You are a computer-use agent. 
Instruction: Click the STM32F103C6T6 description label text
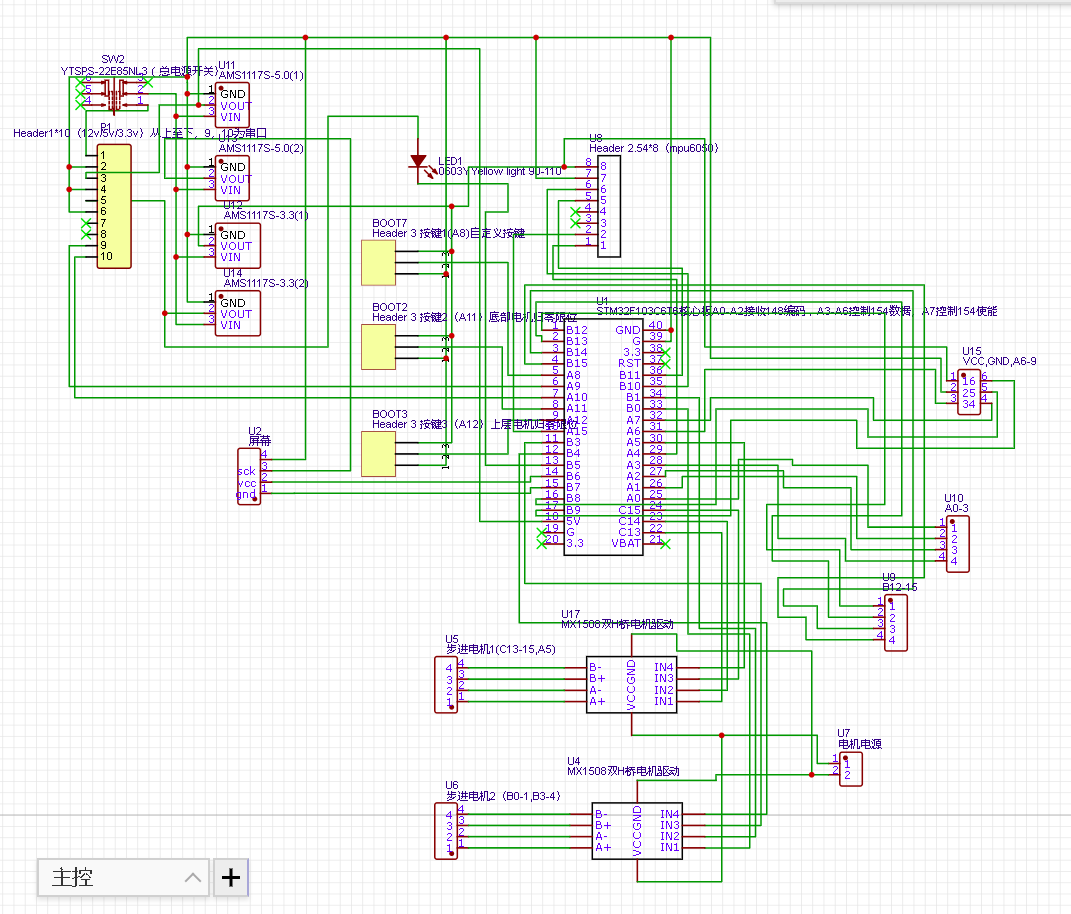coord(796,311)
